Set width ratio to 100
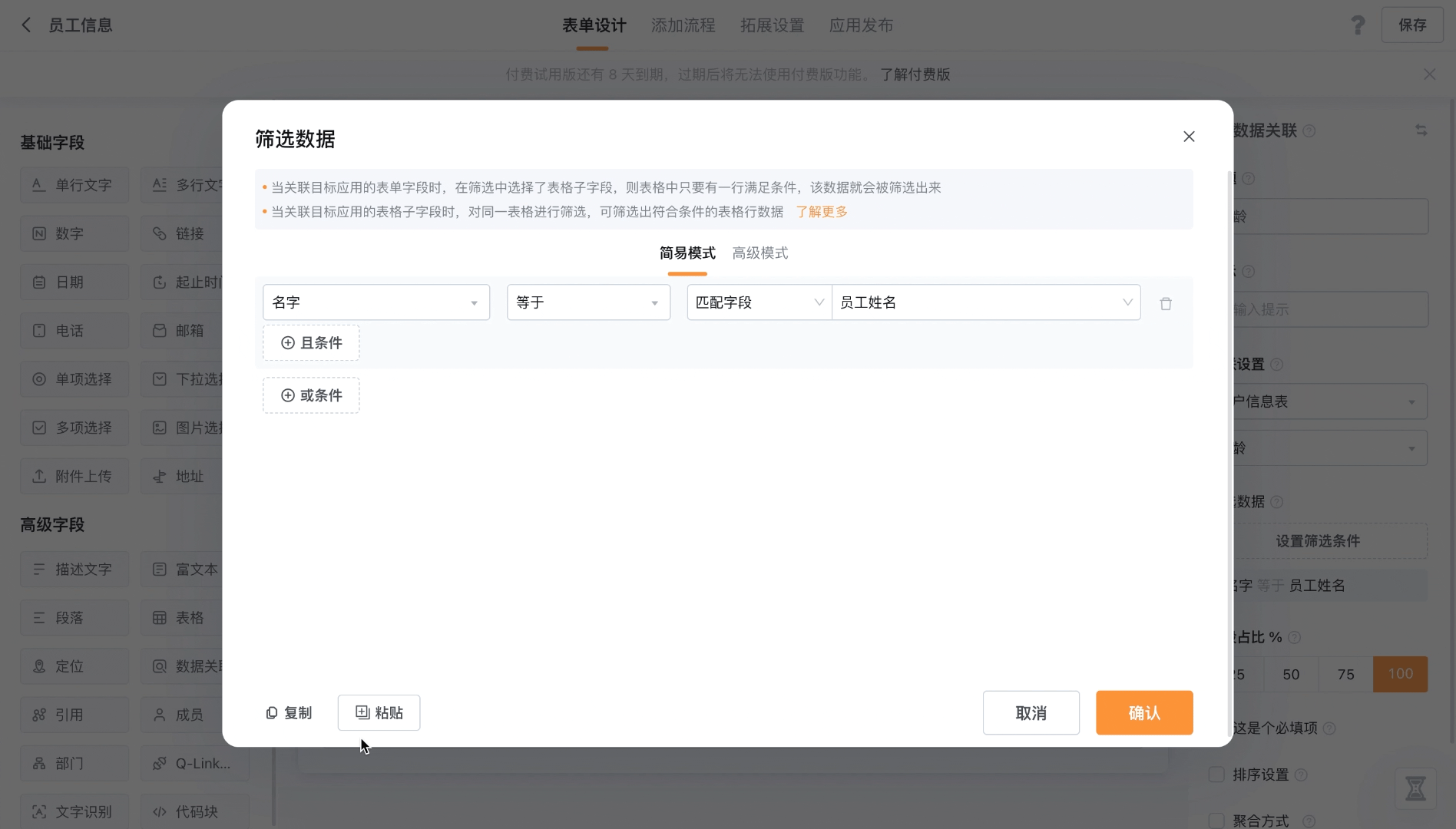Viewport: 1456px width, 829px height. click(x=1400, y=674)
